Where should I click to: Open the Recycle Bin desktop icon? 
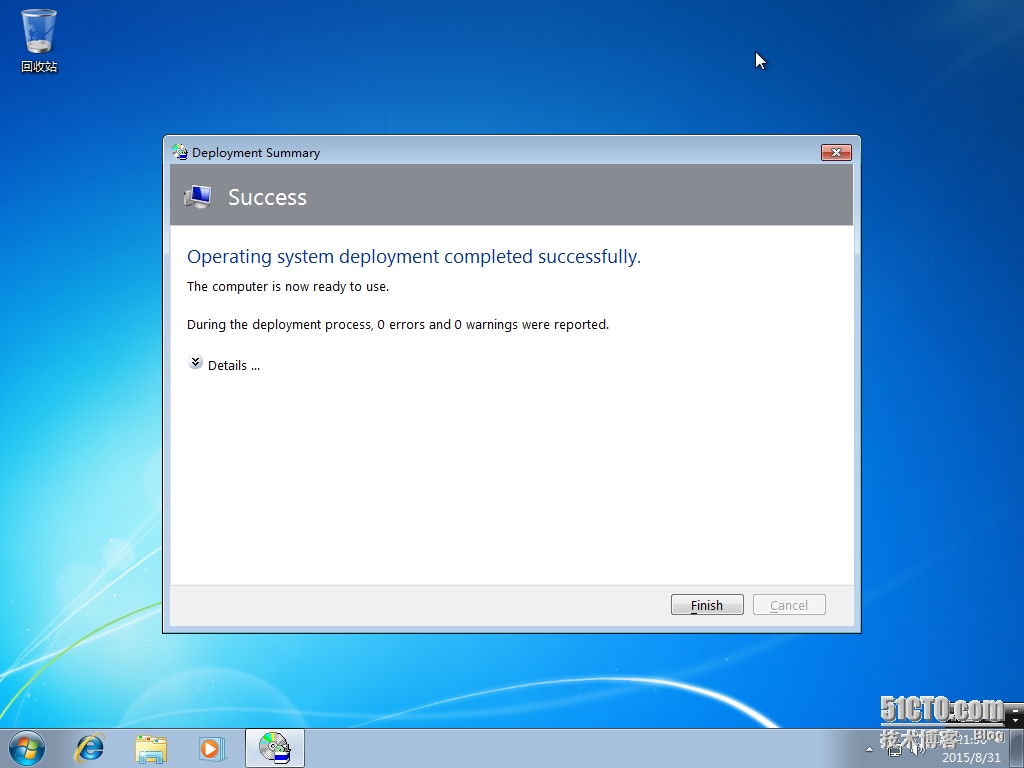tap(39, 40)
